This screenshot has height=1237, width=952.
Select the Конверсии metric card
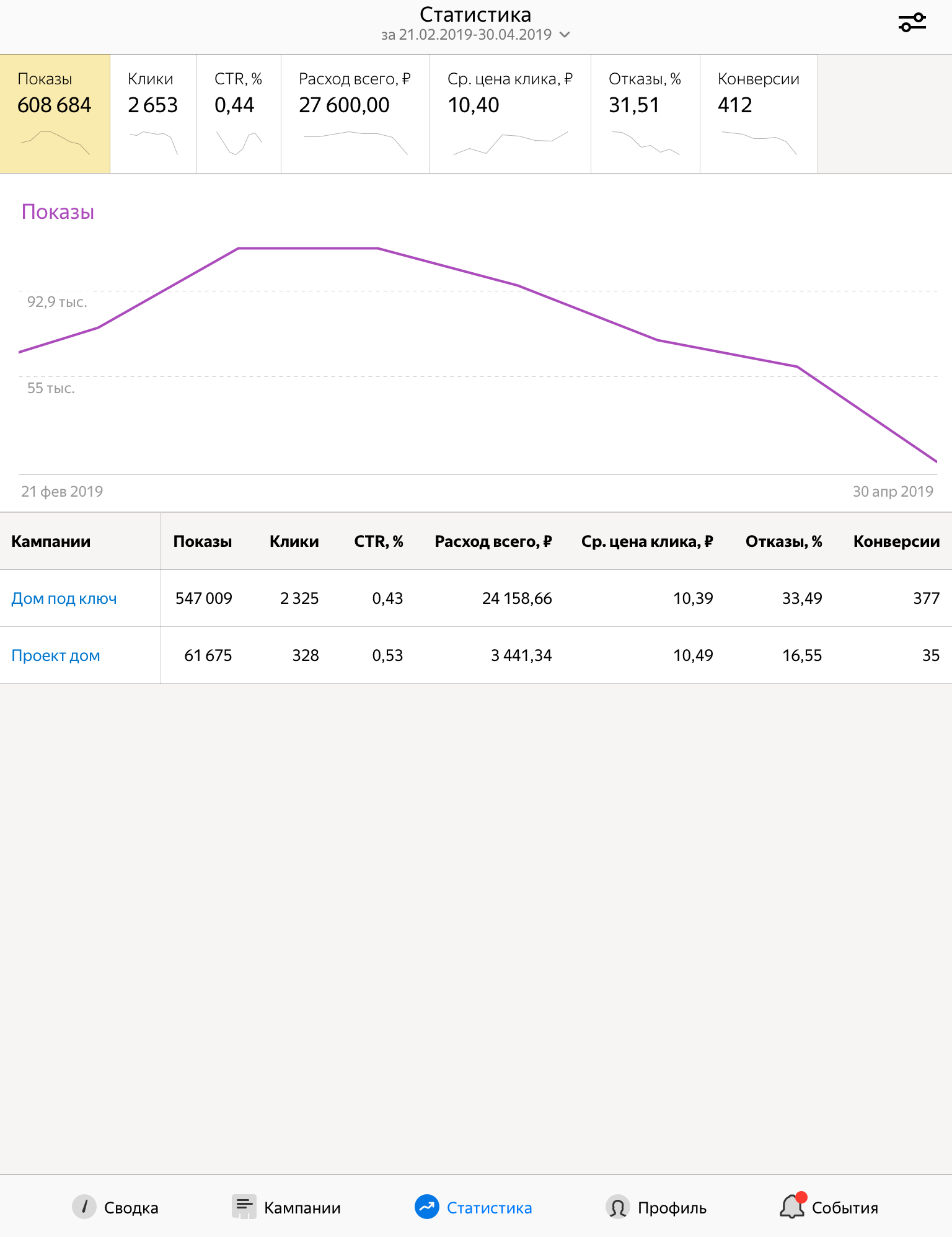click(x=759, y=113)
